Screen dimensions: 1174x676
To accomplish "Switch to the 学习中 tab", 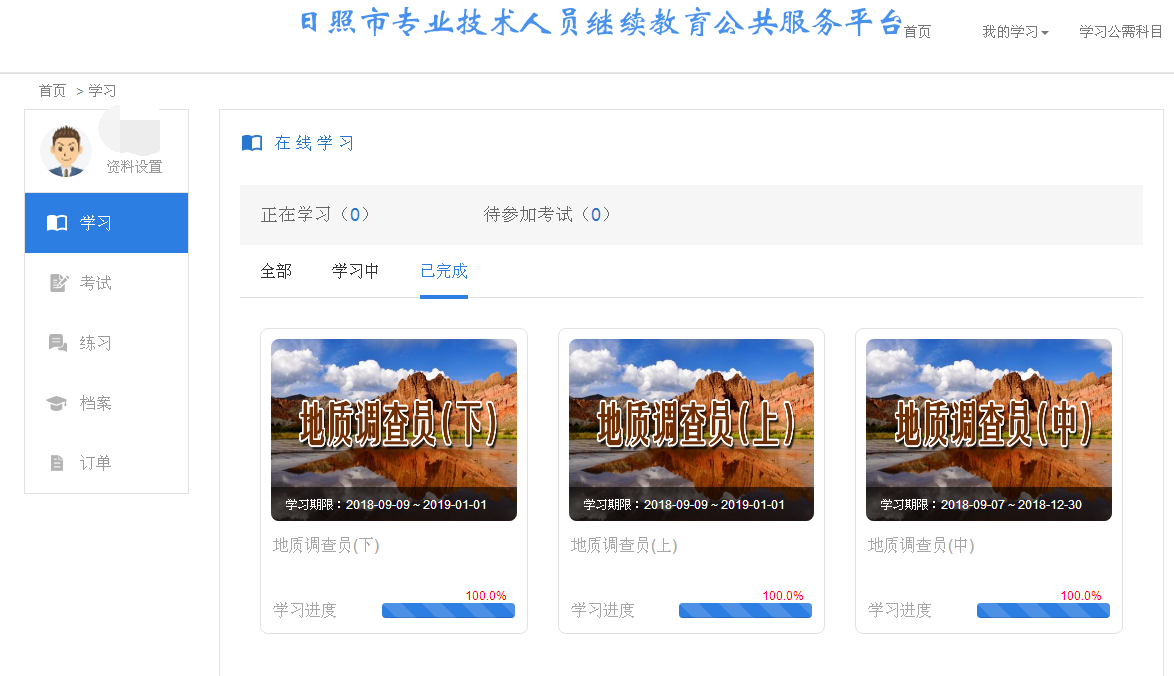I will [356, 271].
